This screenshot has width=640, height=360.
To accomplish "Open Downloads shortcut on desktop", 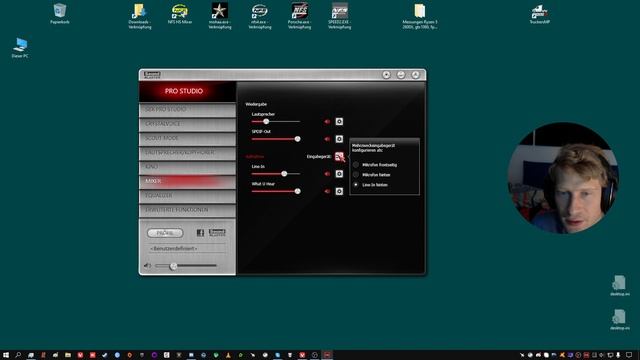I will click(140, 16).
